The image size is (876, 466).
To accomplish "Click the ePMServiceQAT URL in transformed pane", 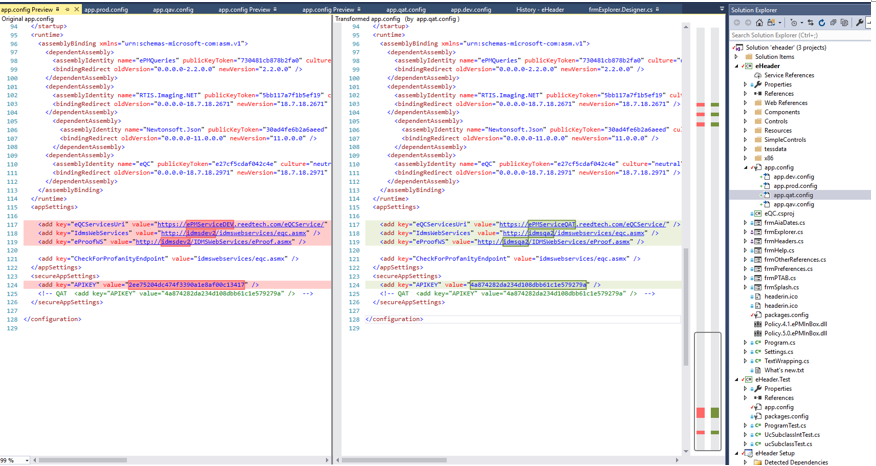I will (x=583, y=224).
